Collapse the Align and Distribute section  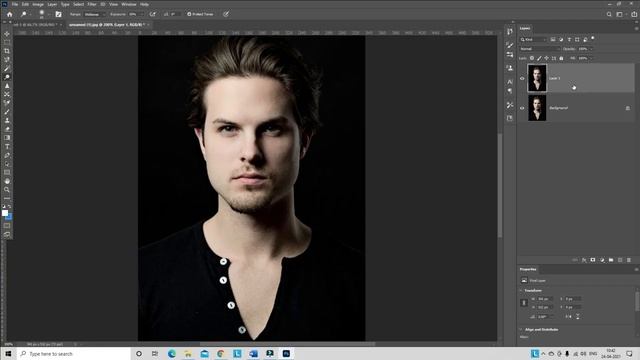(x=521, y=329)
